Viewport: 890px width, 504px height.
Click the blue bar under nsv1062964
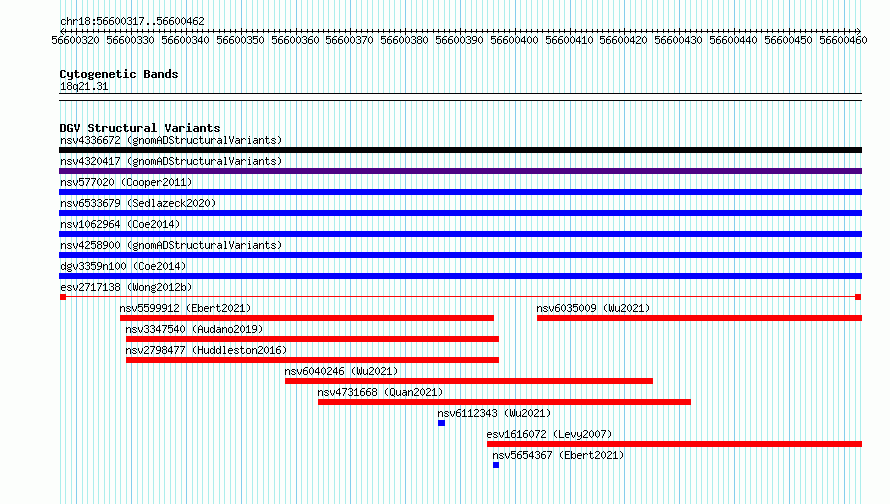click(460, 234)
